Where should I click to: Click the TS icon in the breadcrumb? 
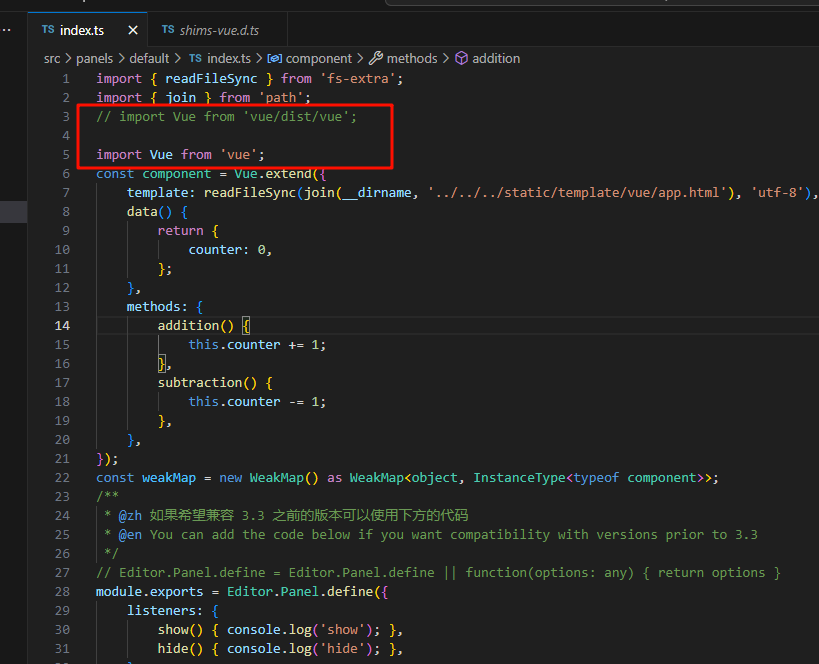pyautogui.click(x=195, y=58)
